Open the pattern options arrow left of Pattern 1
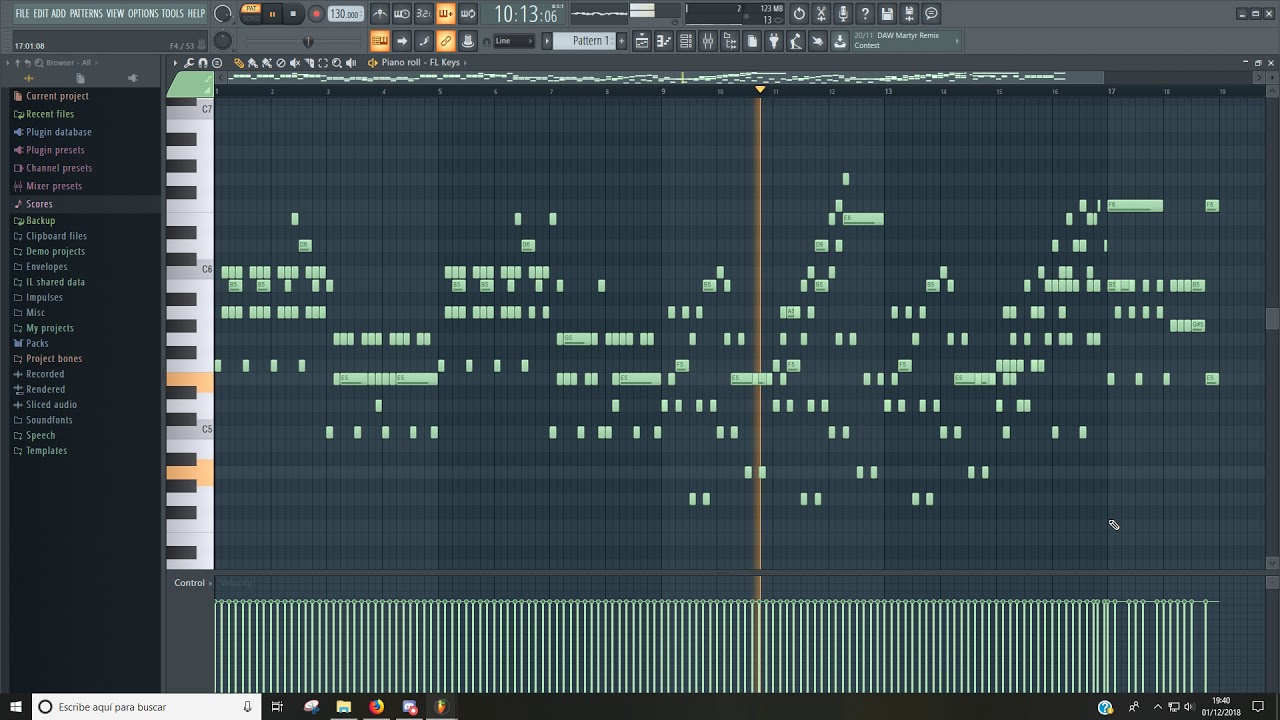Image resolution: width=1280 pixels, height=720 pixels. tap(547, 41)
